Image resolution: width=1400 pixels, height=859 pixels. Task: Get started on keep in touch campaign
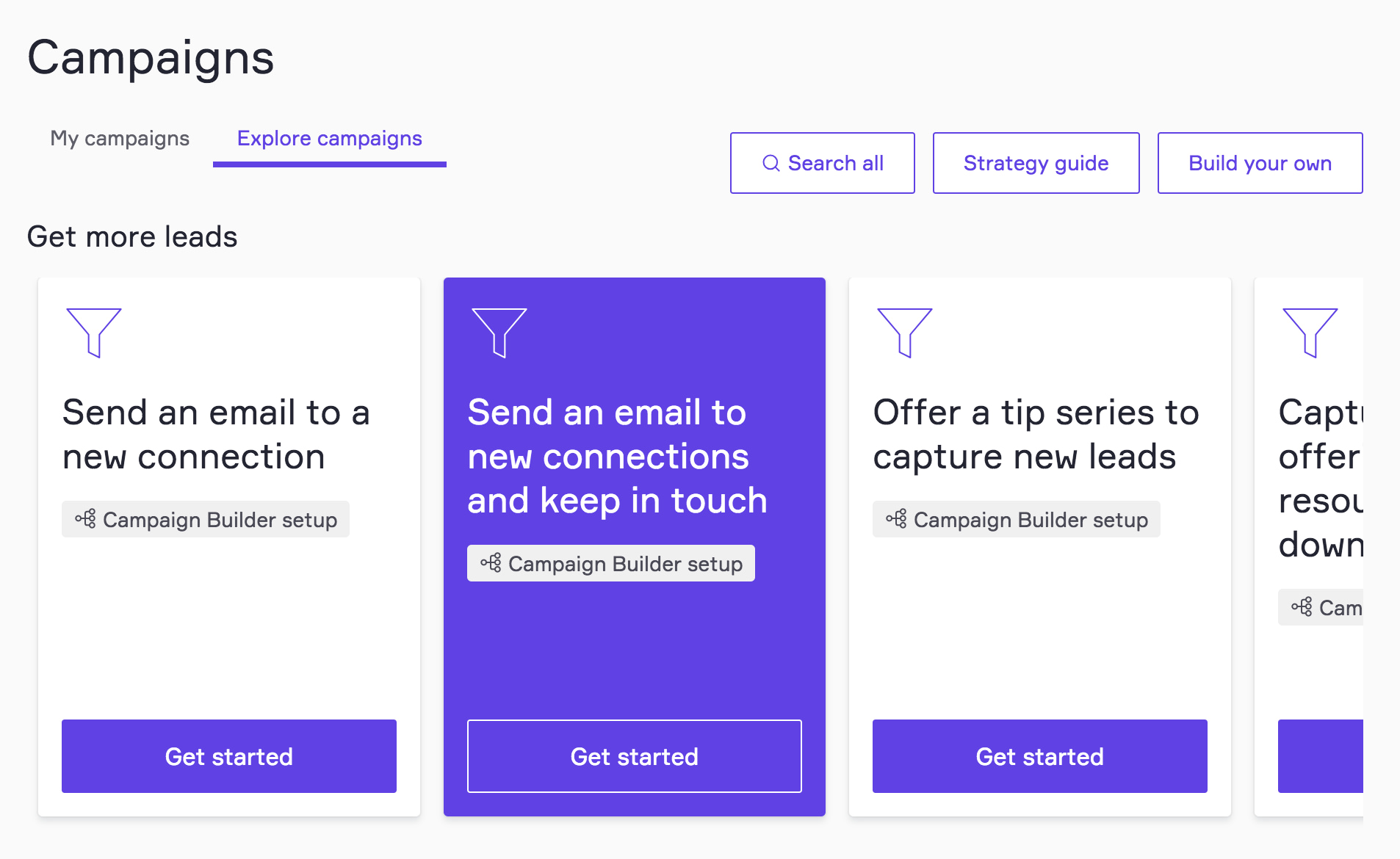point(635,756)
